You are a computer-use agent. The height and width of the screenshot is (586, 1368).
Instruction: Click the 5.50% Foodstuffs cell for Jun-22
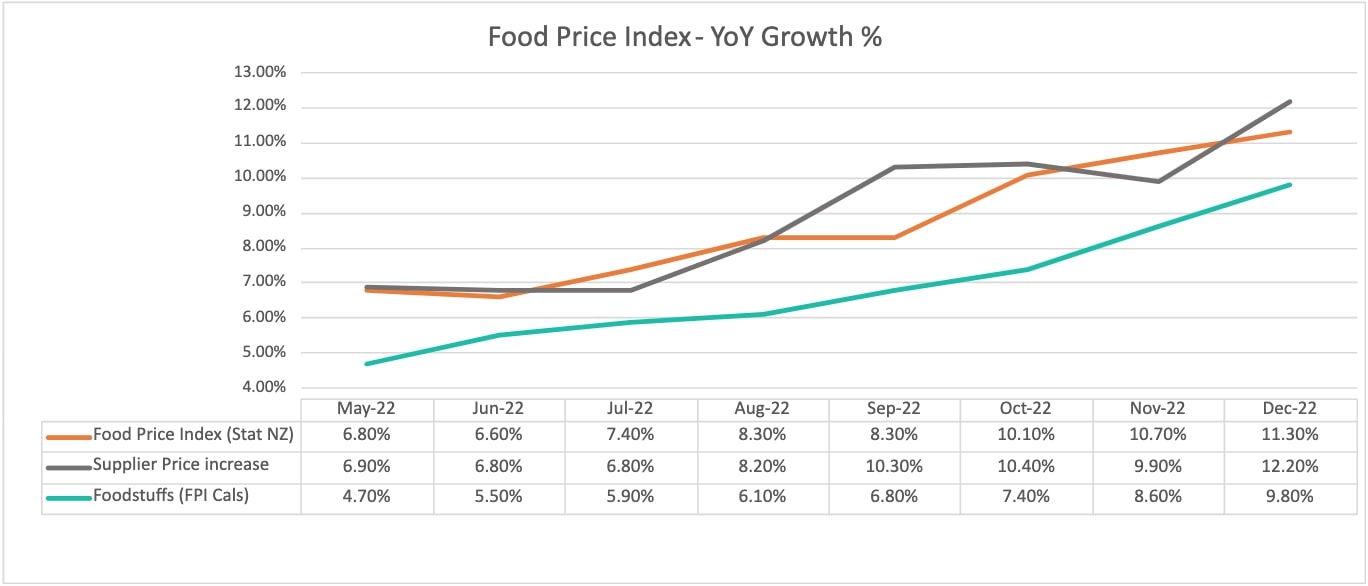tap(499, 495)
